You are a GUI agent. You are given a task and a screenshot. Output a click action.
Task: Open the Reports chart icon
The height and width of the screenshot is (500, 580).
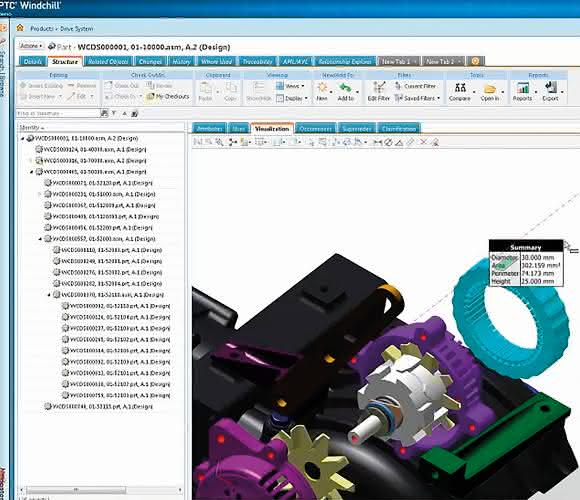point(523,88)
